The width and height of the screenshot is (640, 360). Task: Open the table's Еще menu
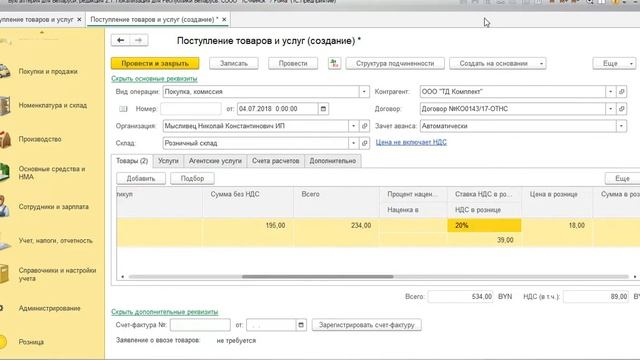click(x=622, y=178)
